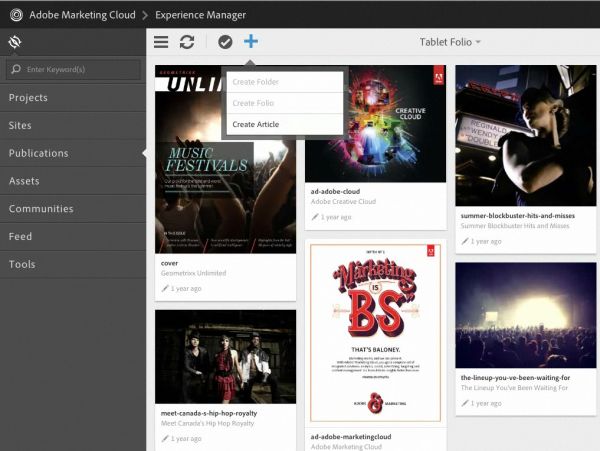Click the blue plus create icon
The image size is (600, 451).
251,41
